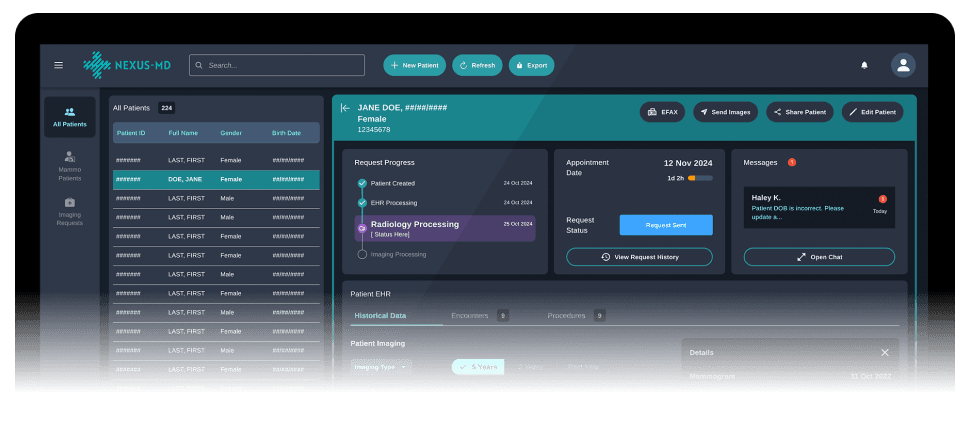This screenshot has width=974, height=423.
Task: Go to Imaging Requests in sidebar
Action: tap(69, 211)
